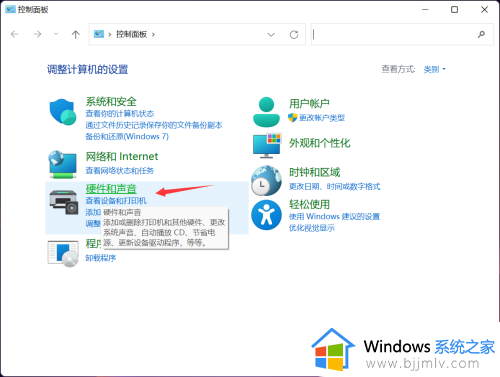Screen dimensions: 500x377
Task: Open 用户帐户 category link
Action: tap(309, 103)
